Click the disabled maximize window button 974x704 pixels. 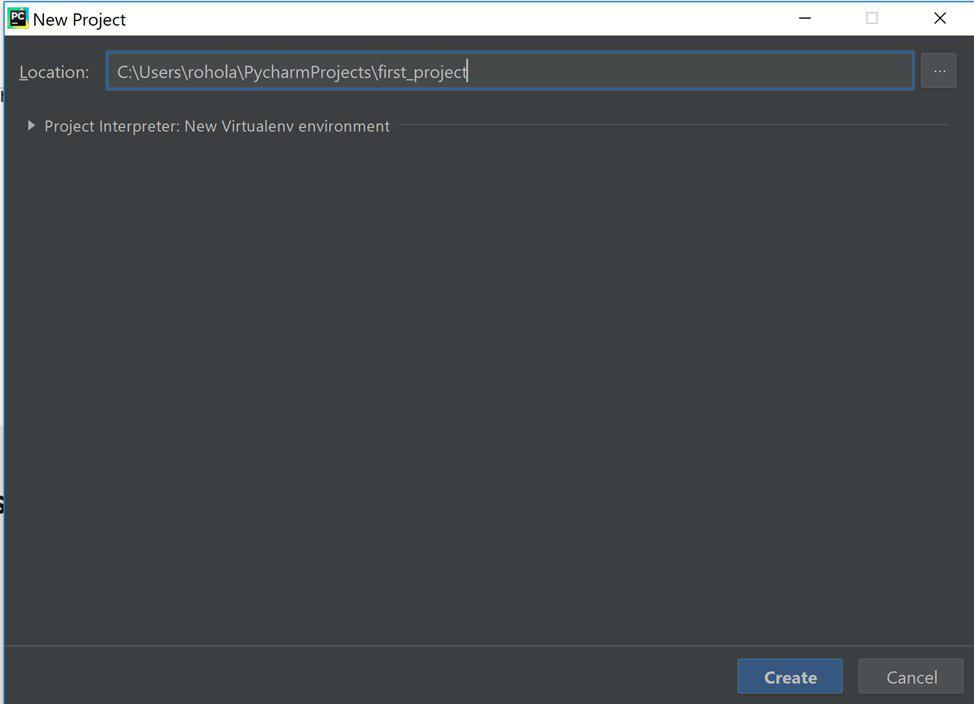tap(871, 19)
